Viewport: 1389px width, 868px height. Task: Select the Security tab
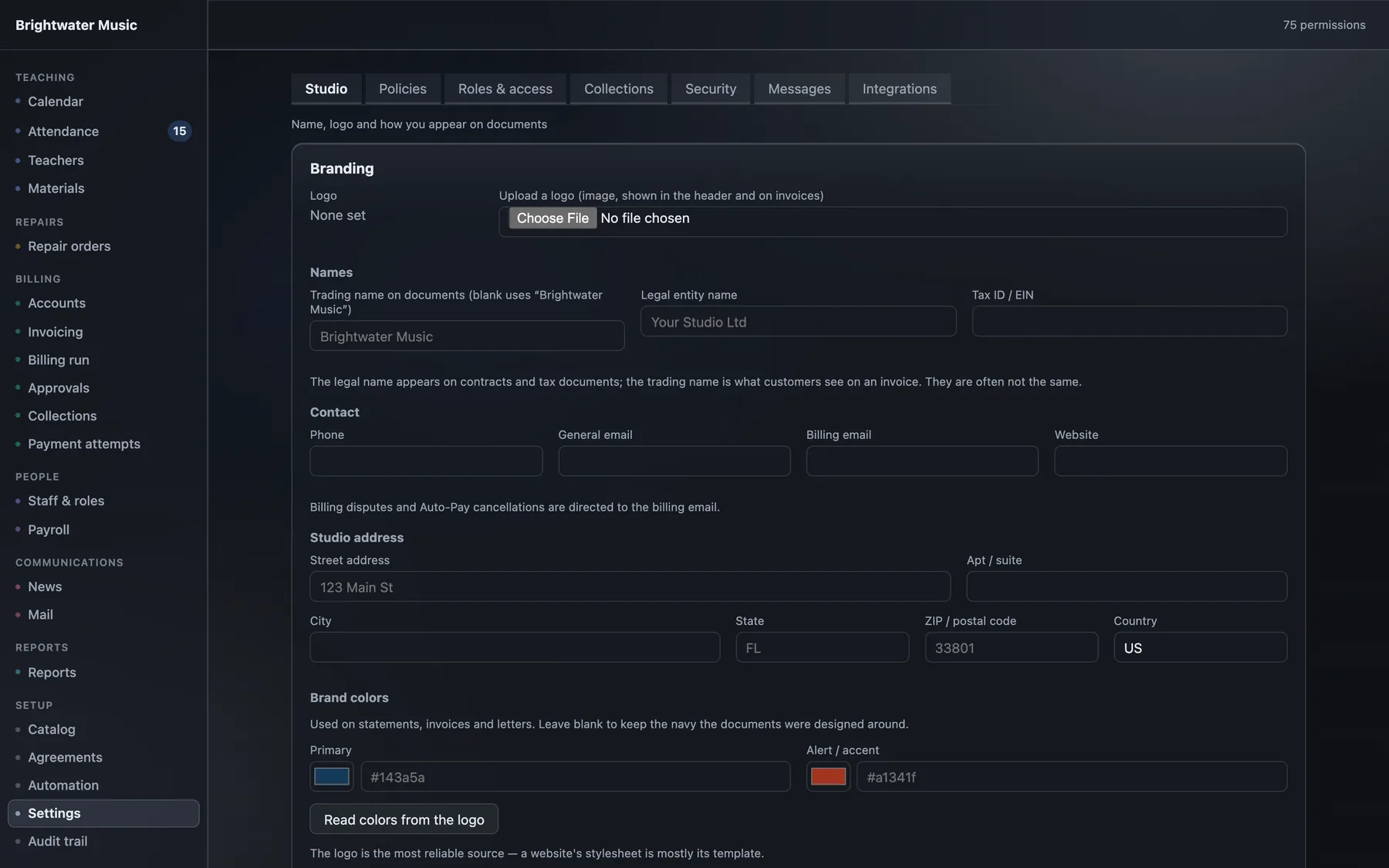click(711, 89)
